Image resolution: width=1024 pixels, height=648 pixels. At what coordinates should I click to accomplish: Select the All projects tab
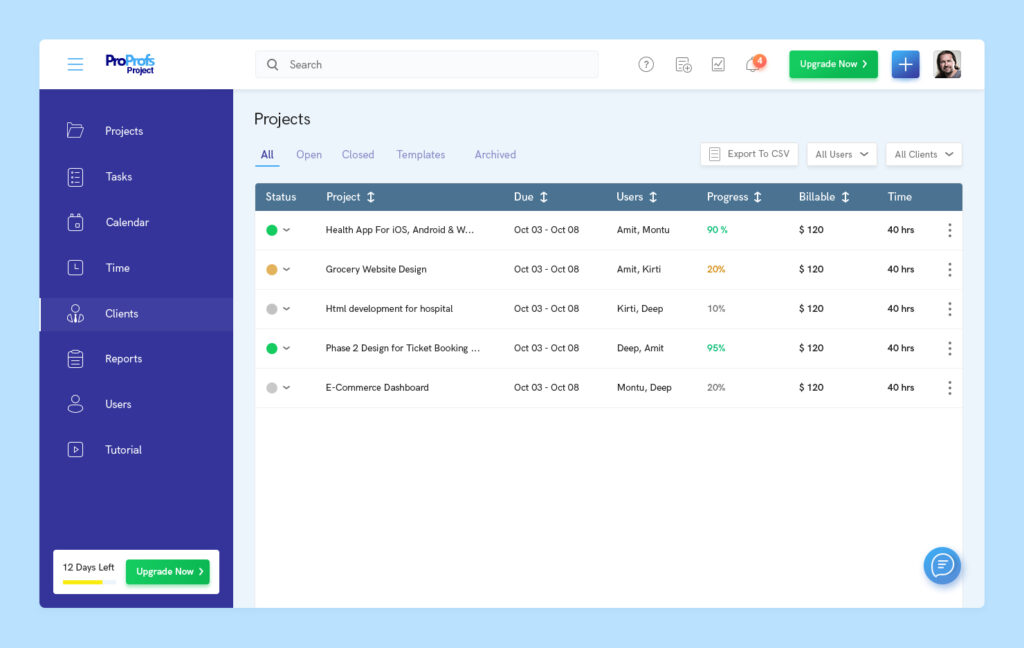point(267,155)
